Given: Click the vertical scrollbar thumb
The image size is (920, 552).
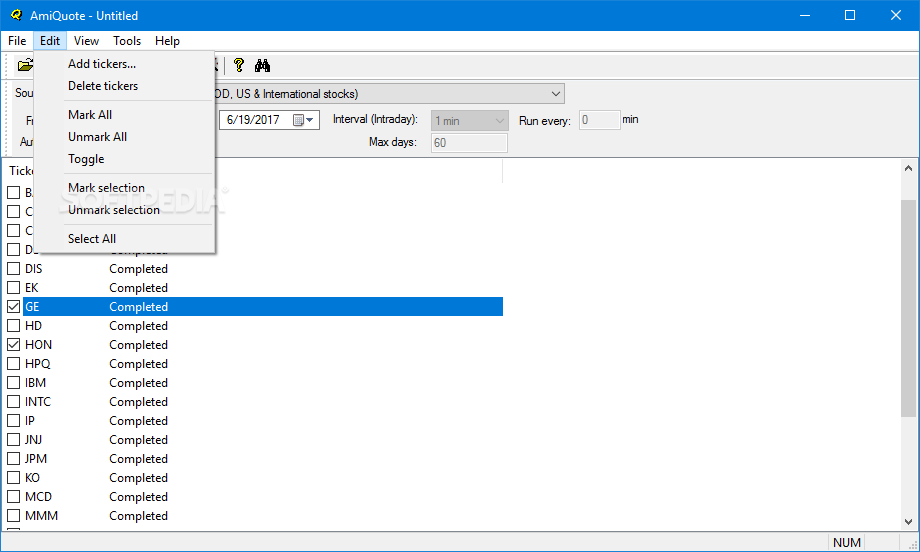Looking at the screenshot, I should coord(908,309).
